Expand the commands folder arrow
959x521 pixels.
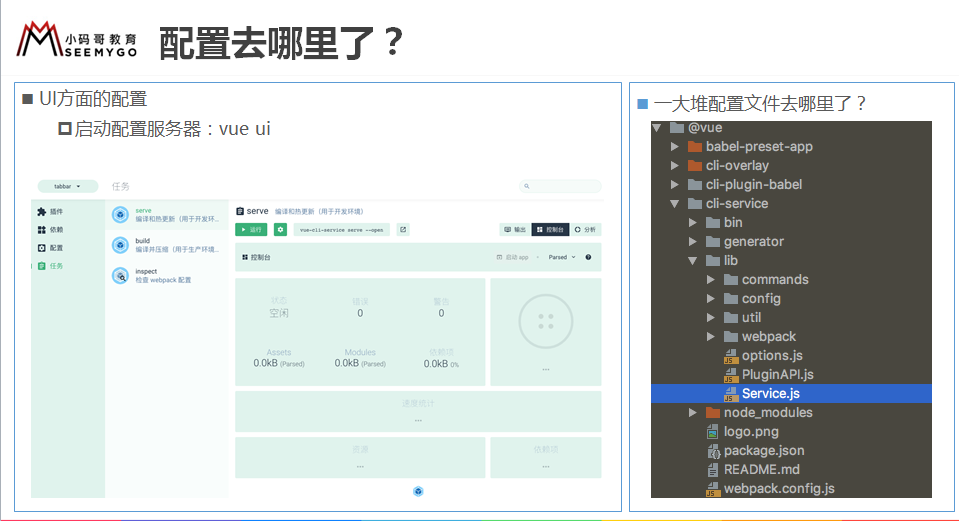tap(710, 279)
